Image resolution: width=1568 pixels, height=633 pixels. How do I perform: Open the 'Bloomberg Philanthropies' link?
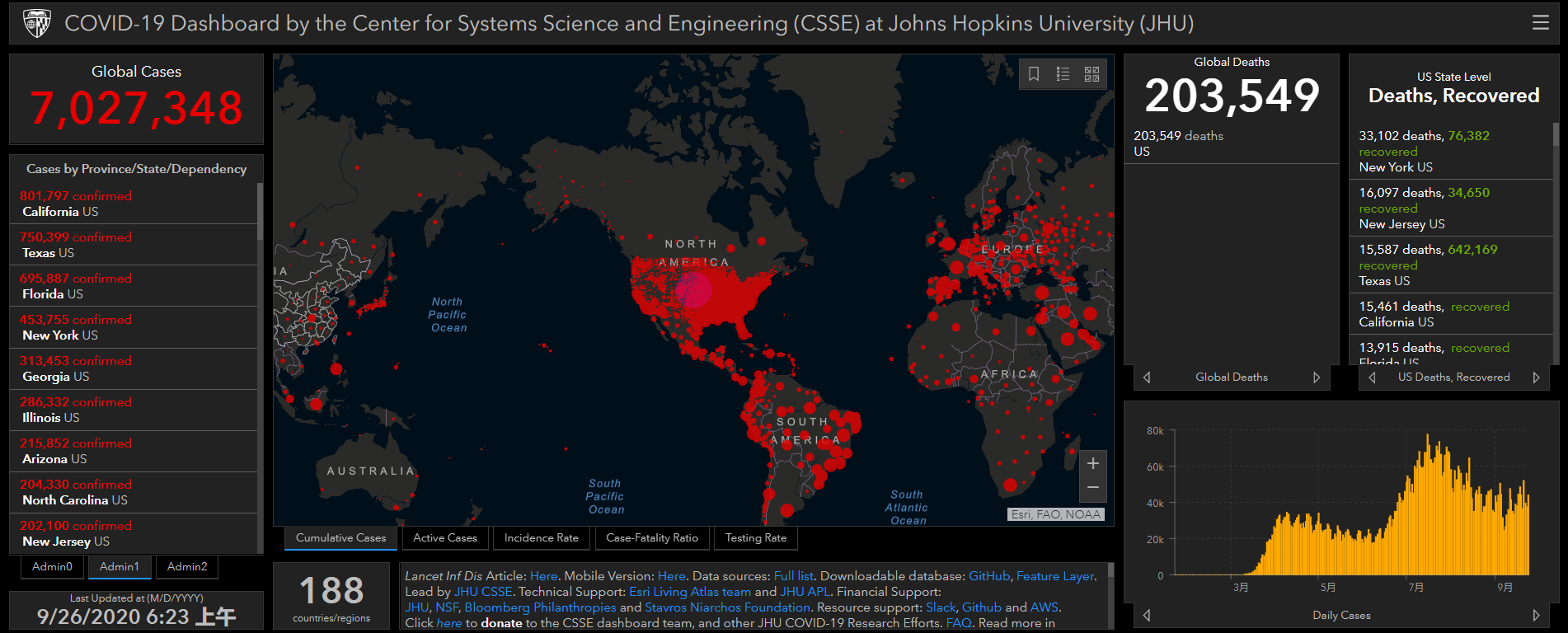pyautogui.click(x=540, y=607)
